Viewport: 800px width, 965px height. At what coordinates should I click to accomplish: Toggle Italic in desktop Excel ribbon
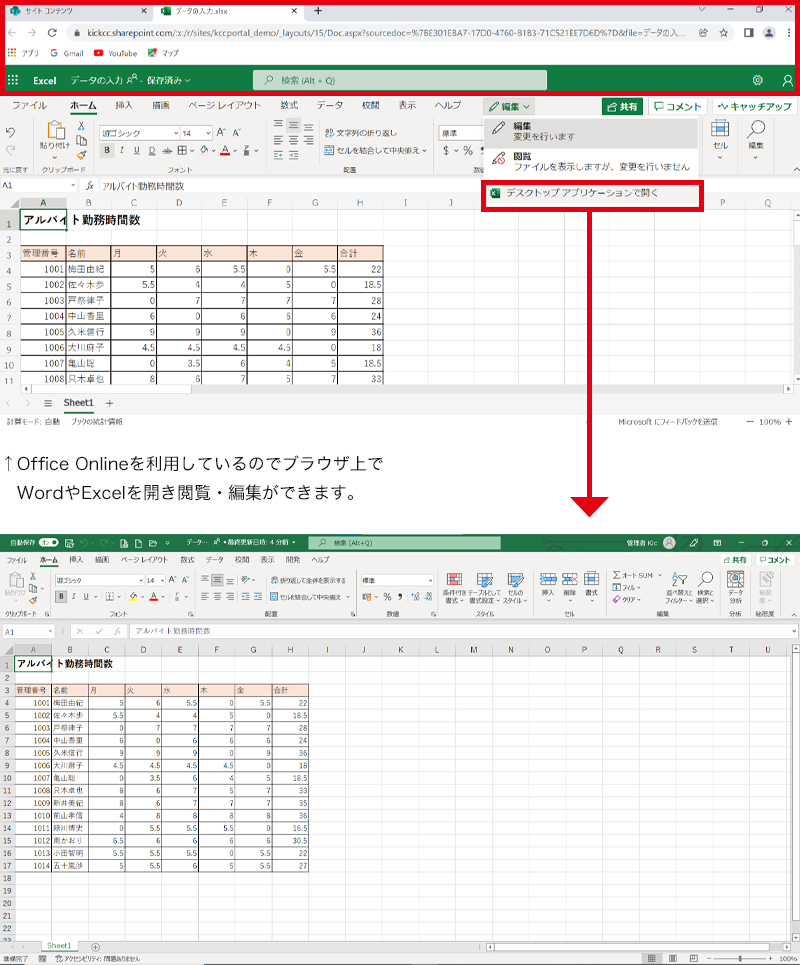[x=74, y=596]
